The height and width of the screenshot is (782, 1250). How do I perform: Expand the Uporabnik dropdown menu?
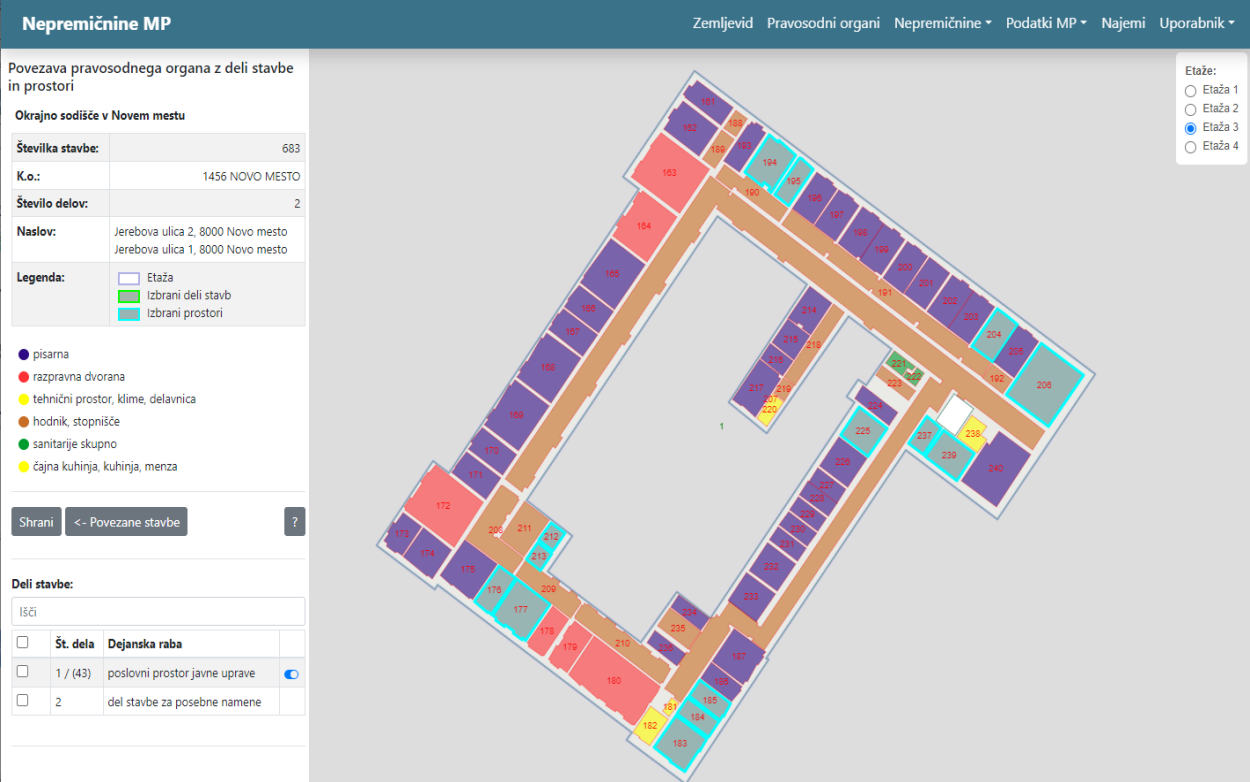coord(1197,23)
